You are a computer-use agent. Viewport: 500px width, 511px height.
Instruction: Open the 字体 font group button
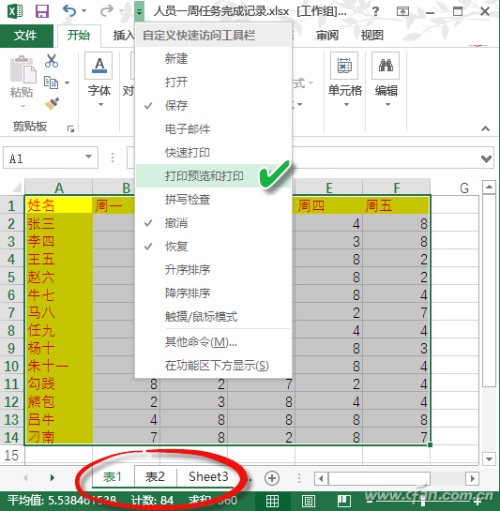tap(99, 80)
